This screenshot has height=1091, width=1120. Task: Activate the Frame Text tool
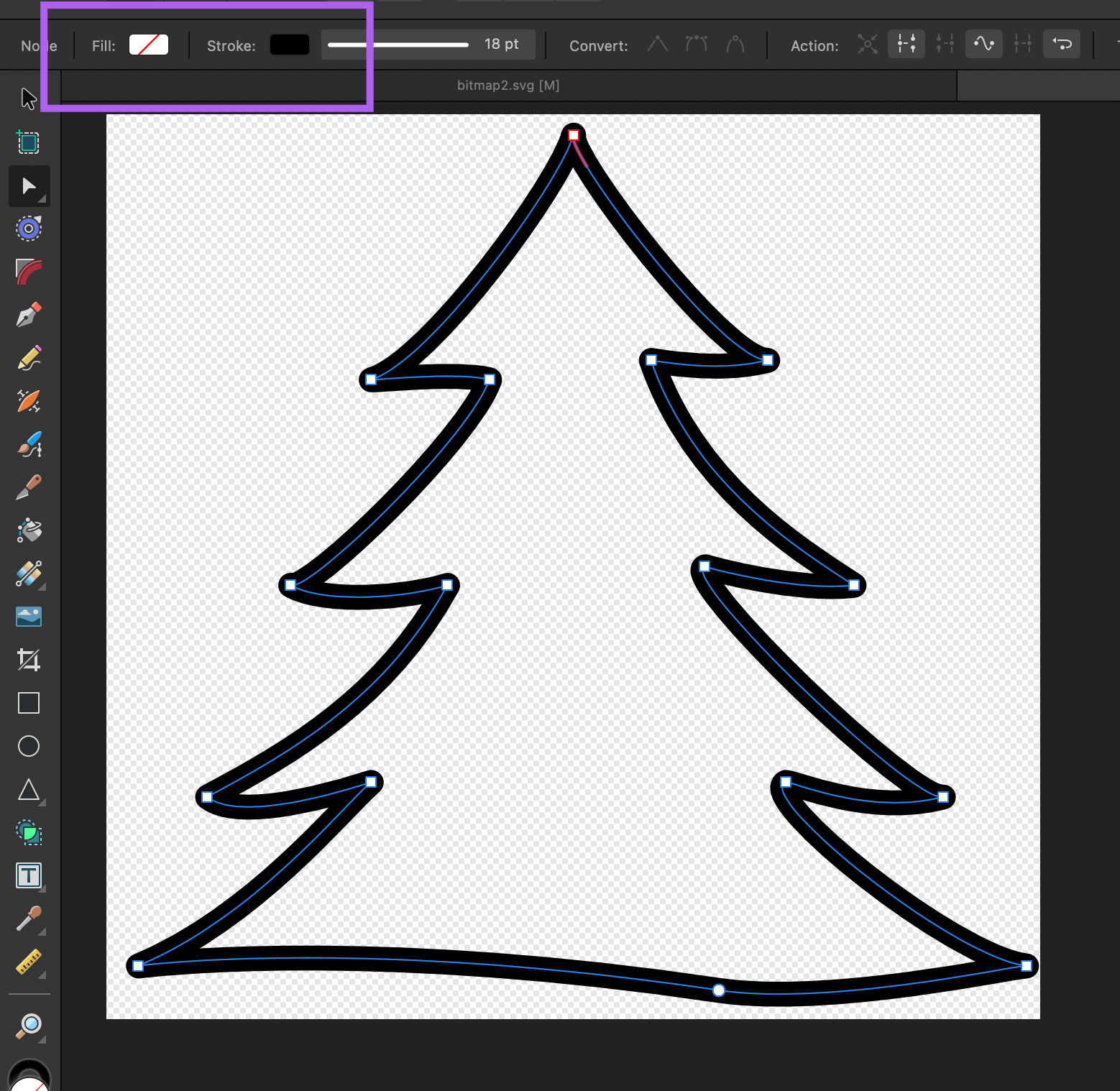pyautogui.click(x=29, y=875)
